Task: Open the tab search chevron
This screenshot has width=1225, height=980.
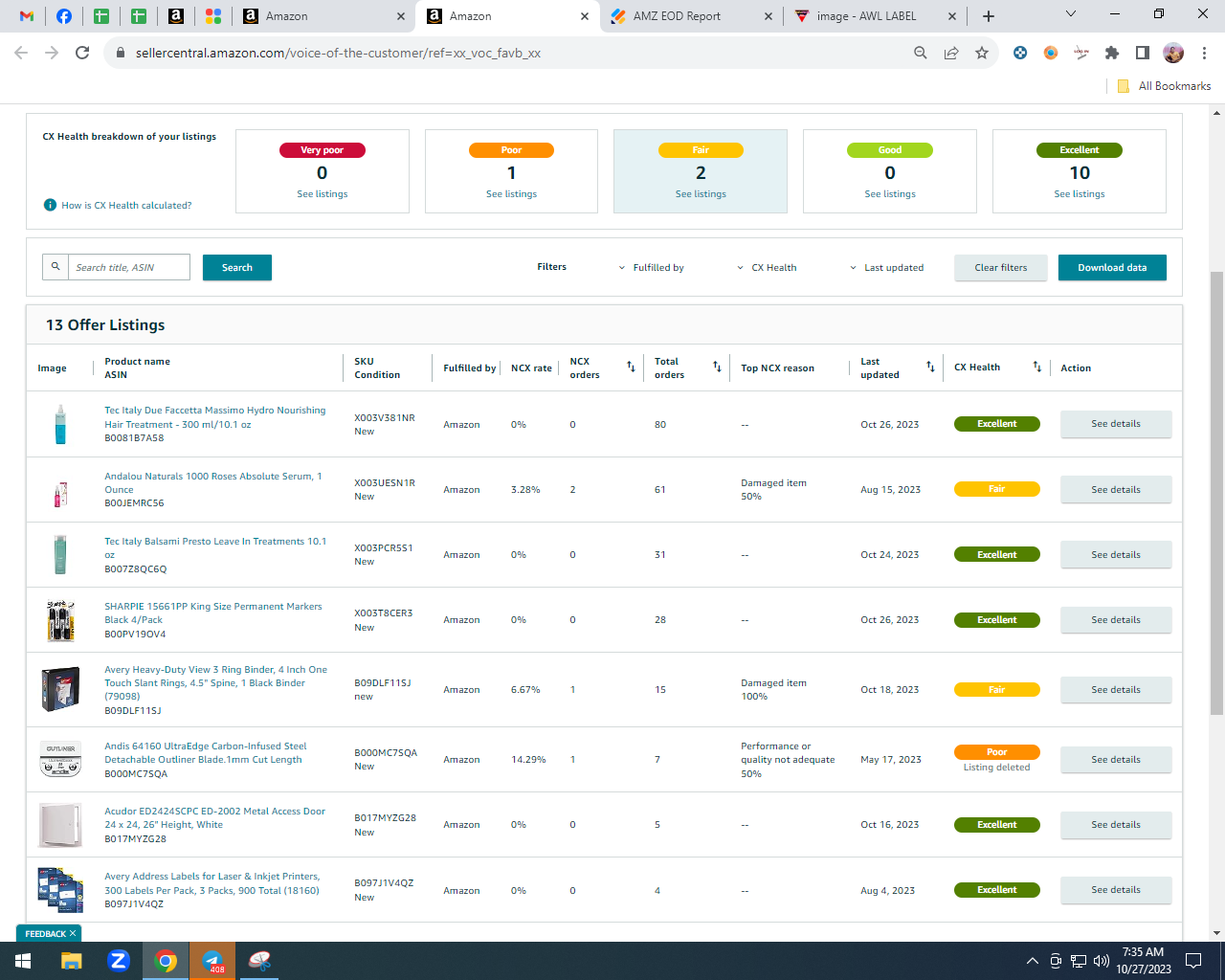Action: pos(1071,14)
